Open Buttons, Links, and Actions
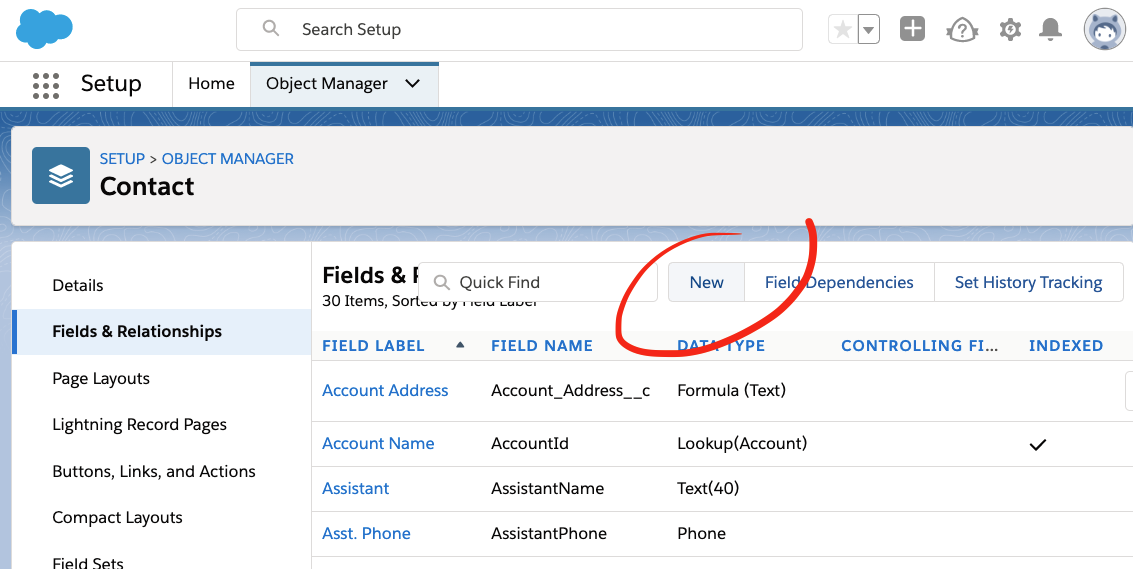Viewport: 1133px width, 569px height. tap(154, 471)
